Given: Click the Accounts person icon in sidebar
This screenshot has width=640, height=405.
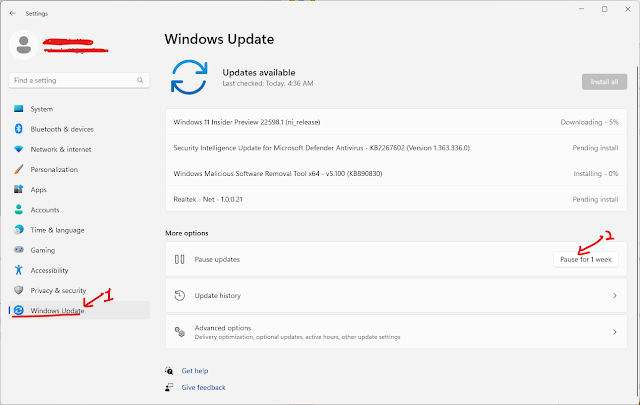Looking at the screenshot, I should pyautogui.click(x=19, y=210).
